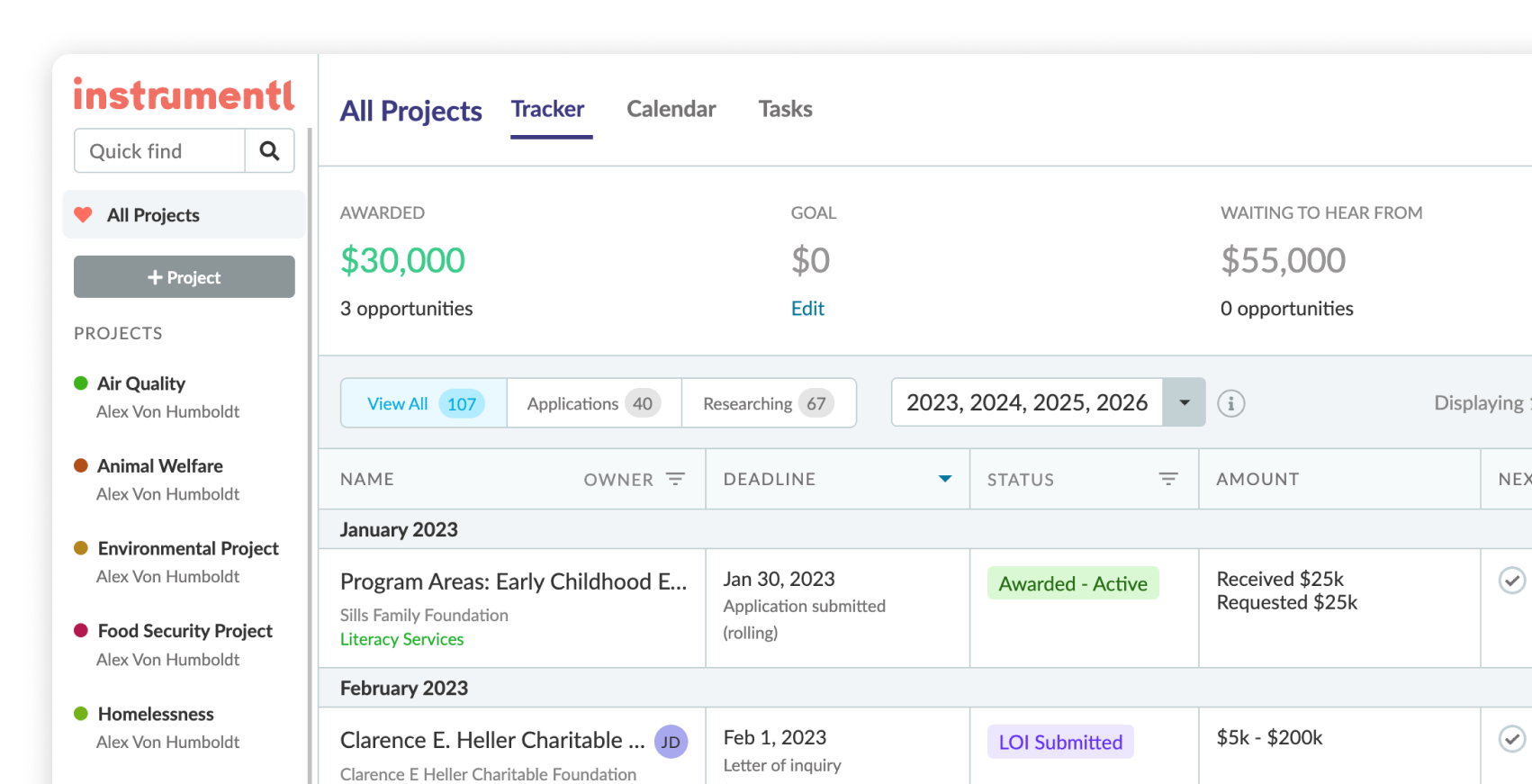This screenshot has height=784, width=1532.
Task: Switch to the Calendar tab
Action: tap(671, 109)
